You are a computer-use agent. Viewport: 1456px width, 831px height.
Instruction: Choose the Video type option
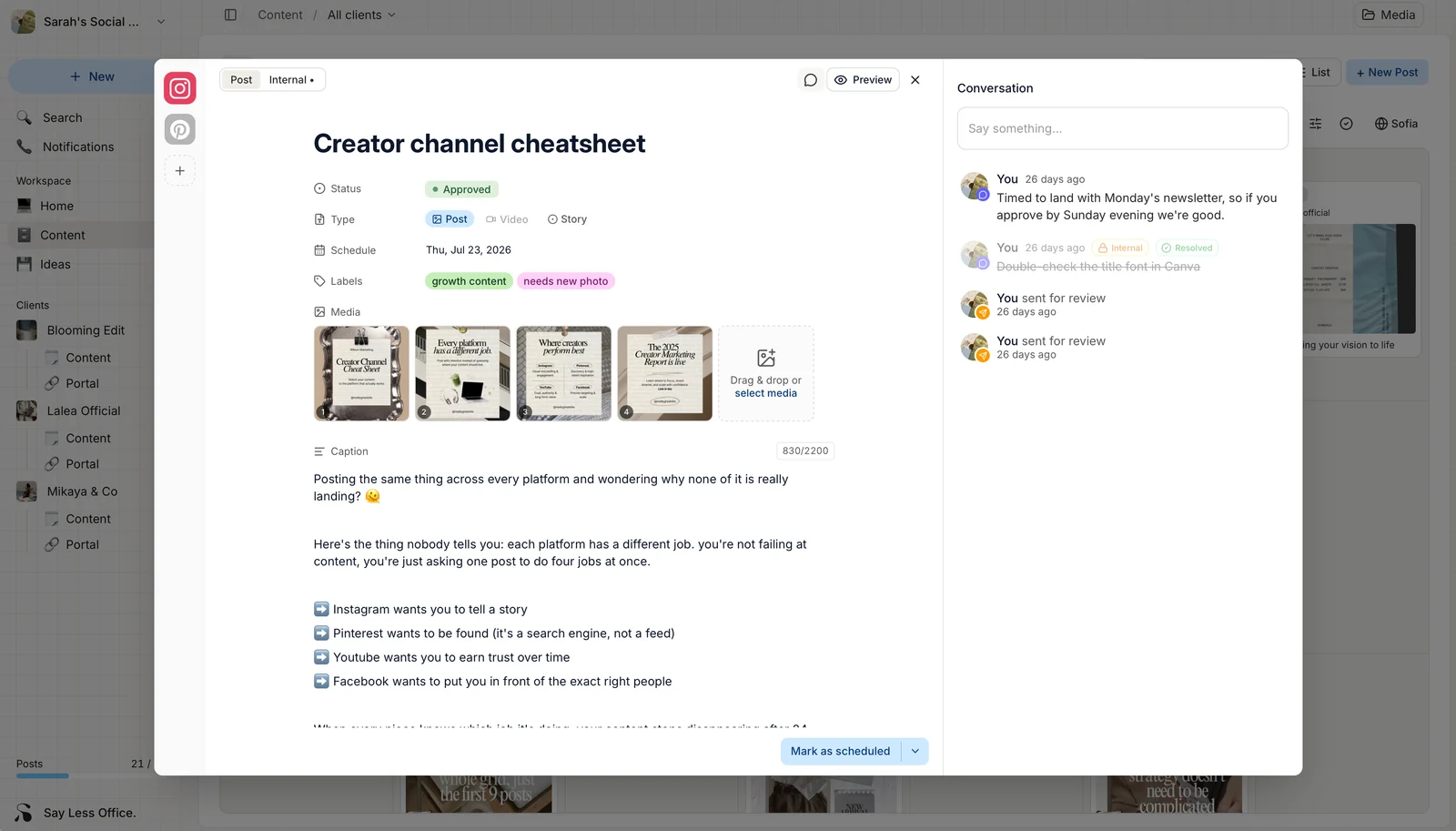pyautogui.click(x=507, y=219)
